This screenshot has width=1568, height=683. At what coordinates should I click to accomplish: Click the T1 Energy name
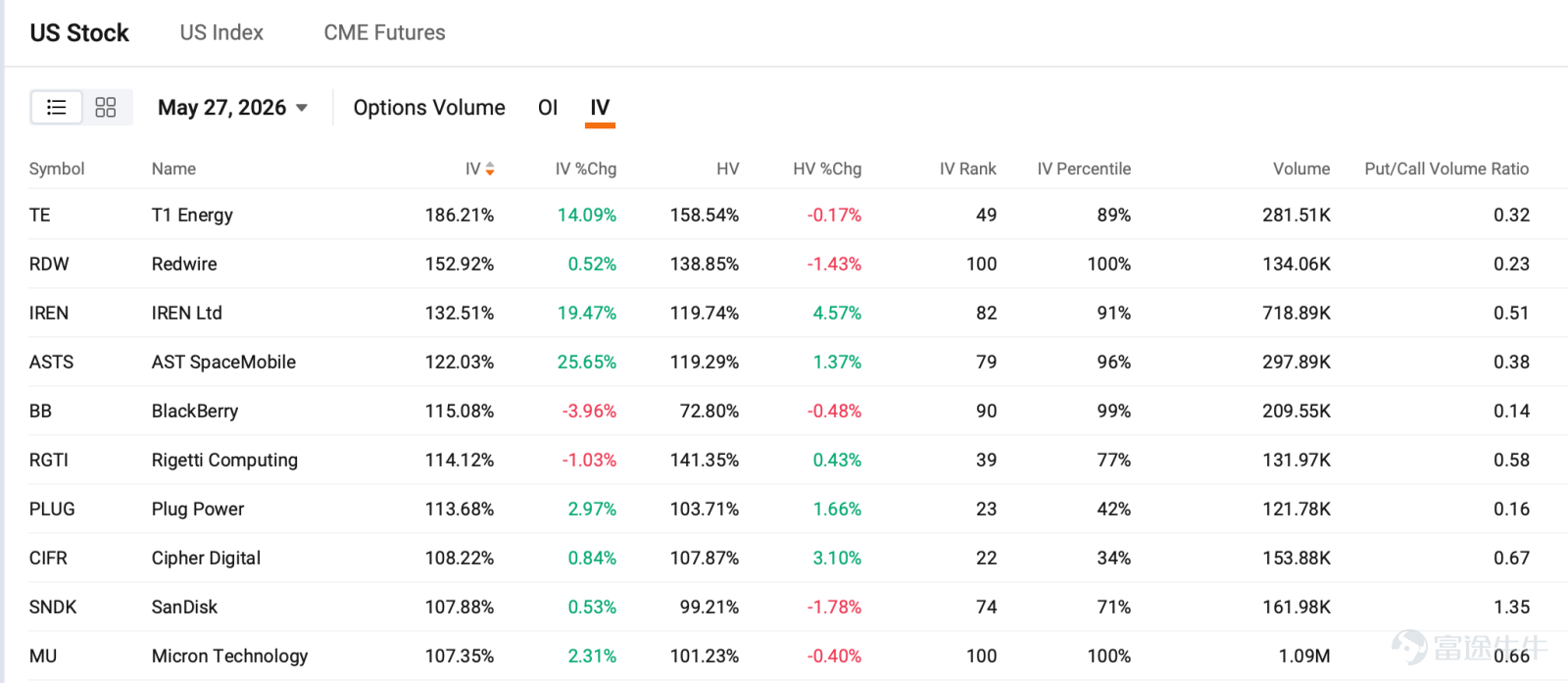pos(192,215)
